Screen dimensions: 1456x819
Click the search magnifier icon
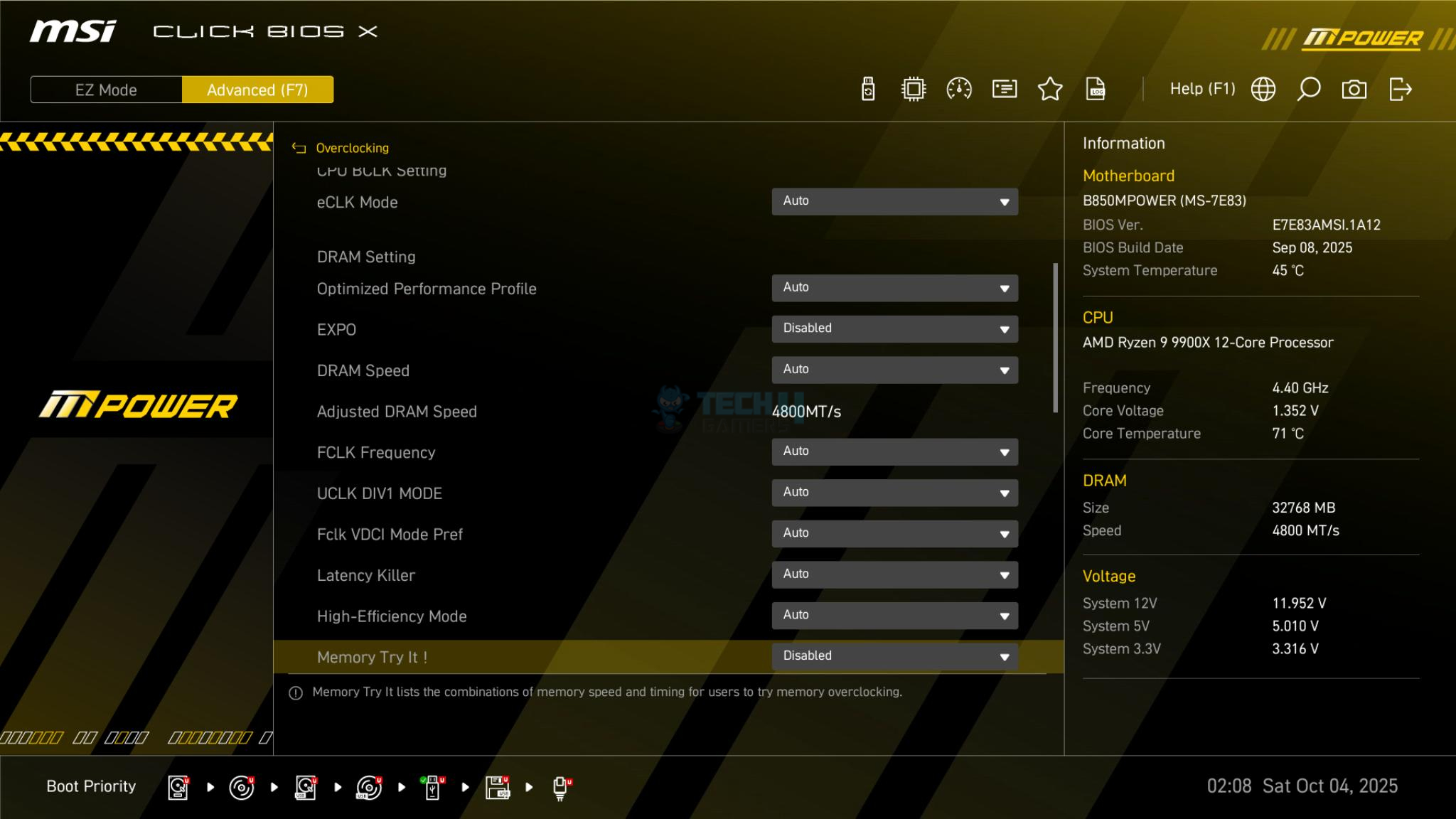click(1308, 90)
